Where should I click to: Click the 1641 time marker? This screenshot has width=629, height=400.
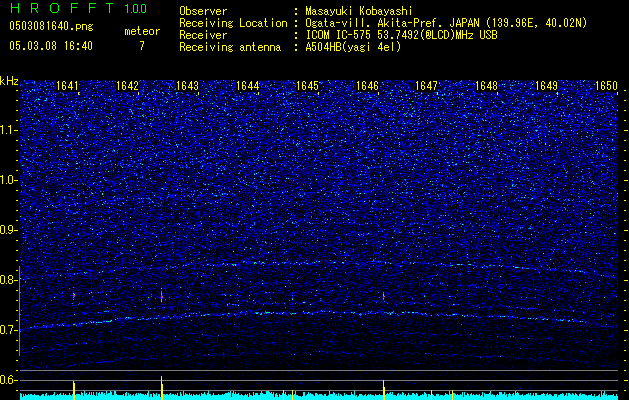pyautogui.click(x=68, y=86)
